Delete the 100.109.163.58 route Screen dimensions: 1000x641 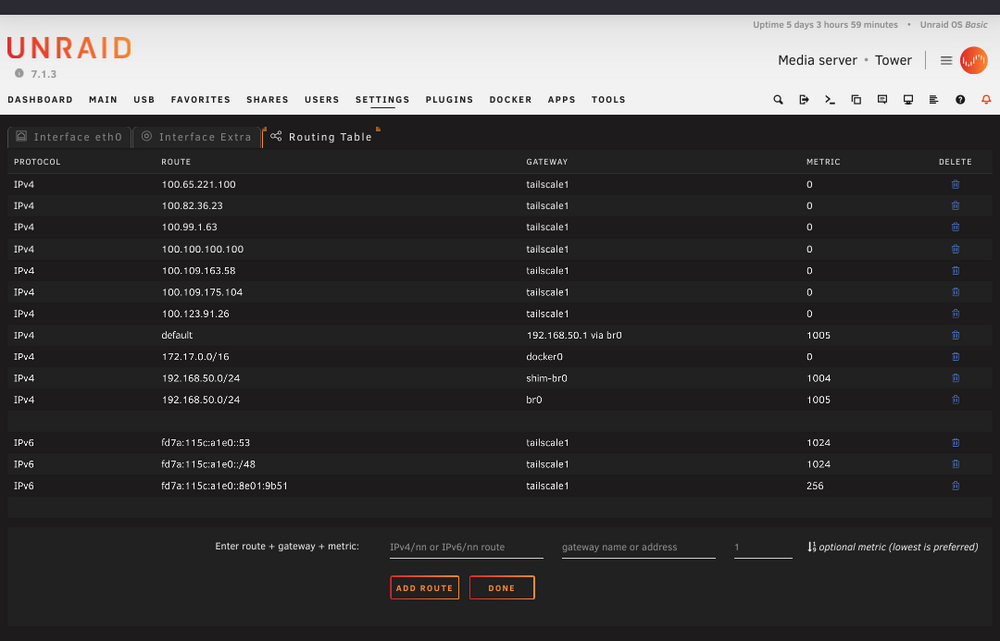click(955, 270)
